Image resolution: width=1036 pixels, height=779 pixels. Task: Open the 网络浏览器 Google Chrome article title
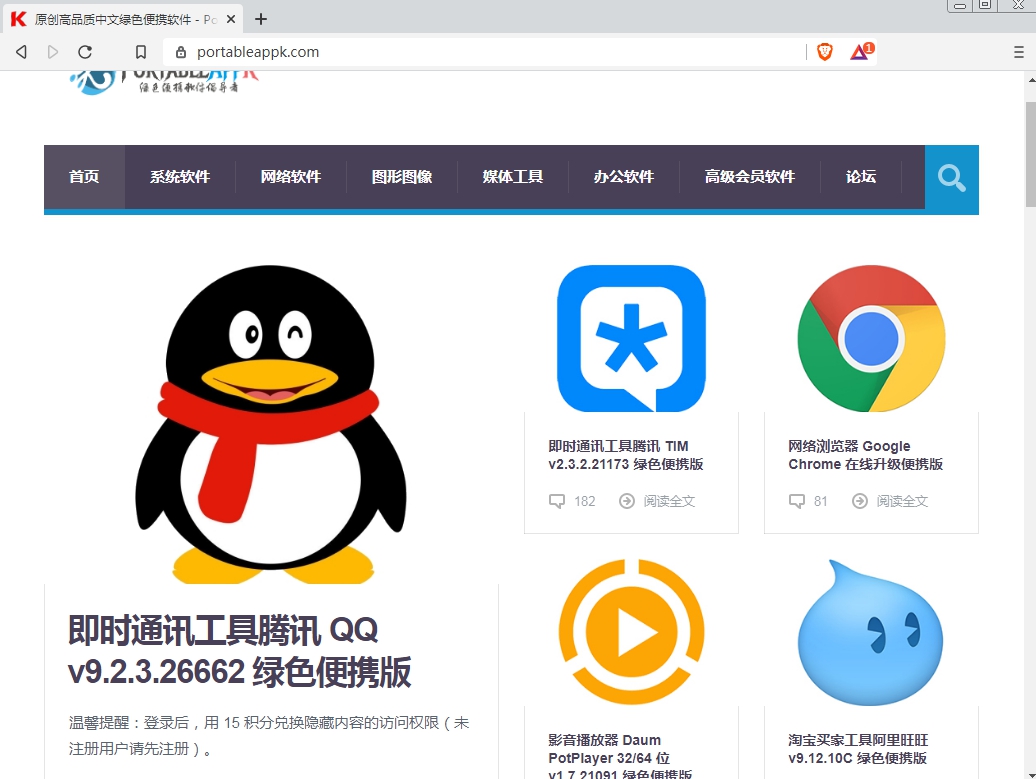pyautogui.click(x=866, y=455)
